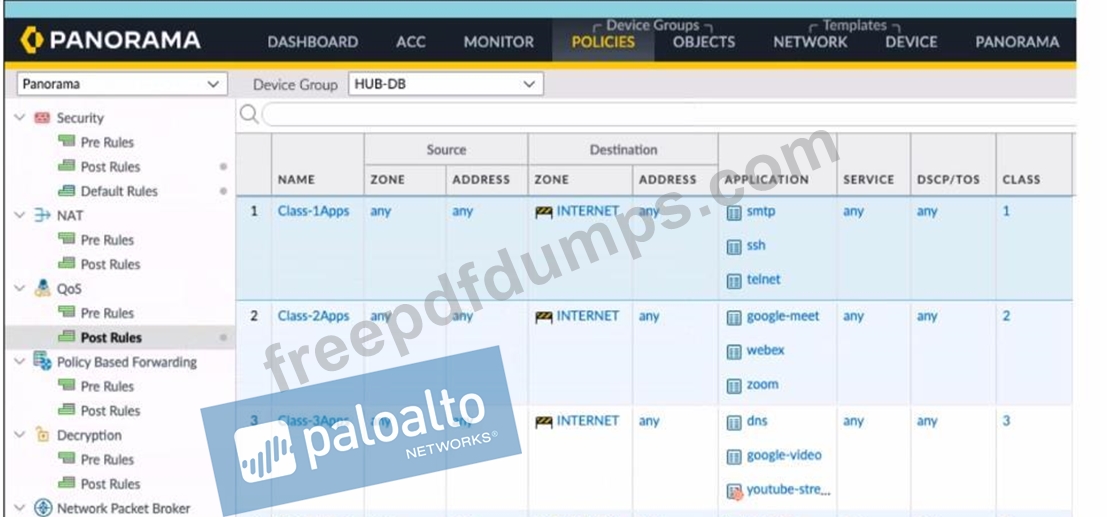Click the Network Packet Broker icon

click(x=42, y=508)
